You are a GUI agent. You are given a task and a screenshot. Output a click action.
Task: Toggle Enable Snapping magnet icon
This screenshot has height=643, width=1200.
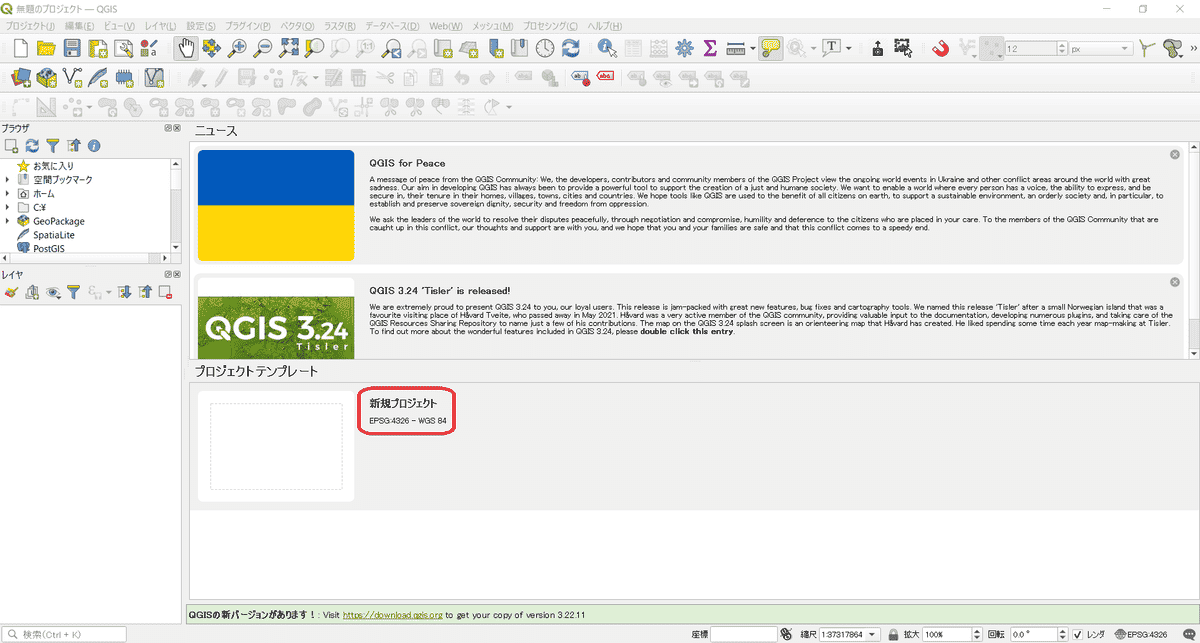940,47
